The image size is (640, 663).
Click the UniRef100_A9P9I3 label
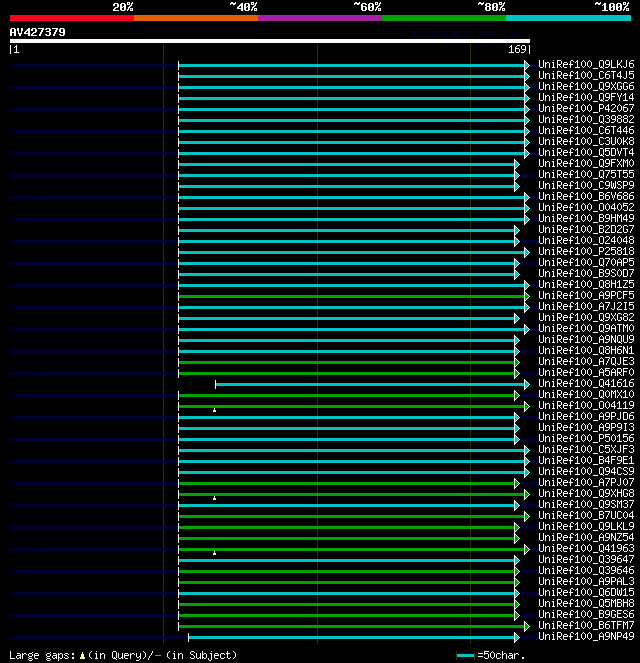[x=586, y=427]
